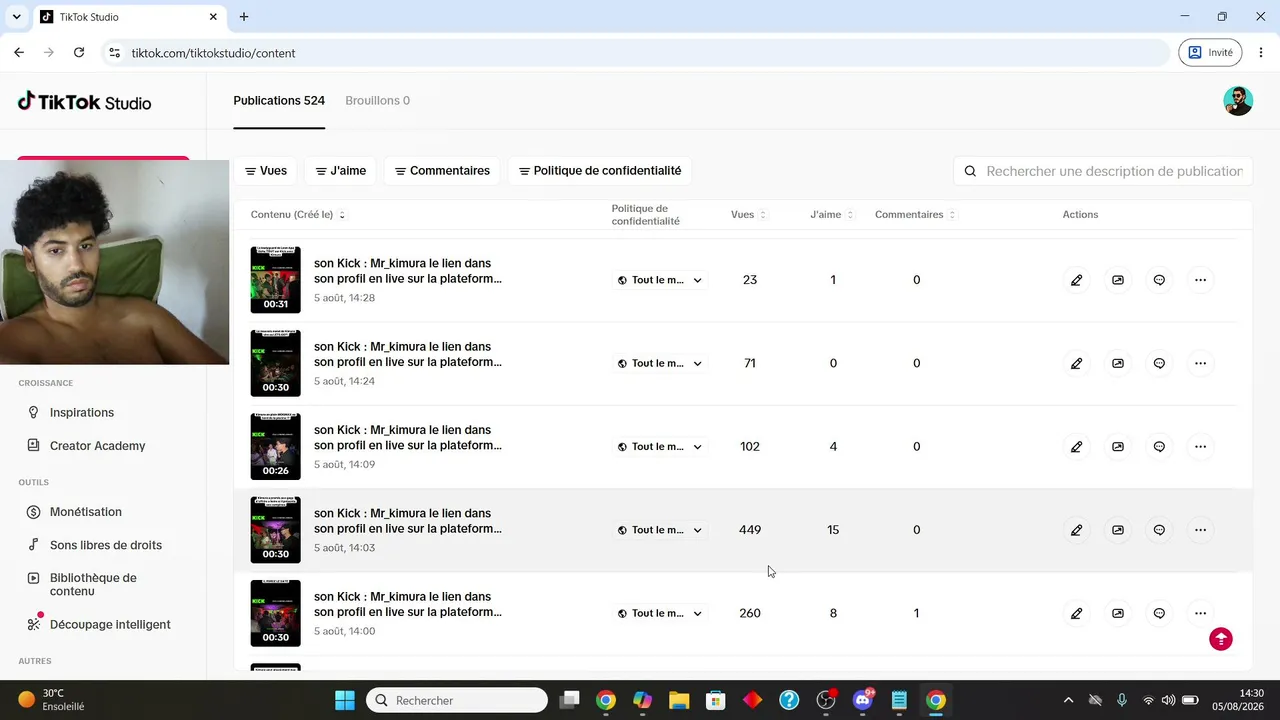Image resolution: width=1280 pixels, height=720 pixels.
Task: Open the 00:31 video thumbnail
Action: 275,280
